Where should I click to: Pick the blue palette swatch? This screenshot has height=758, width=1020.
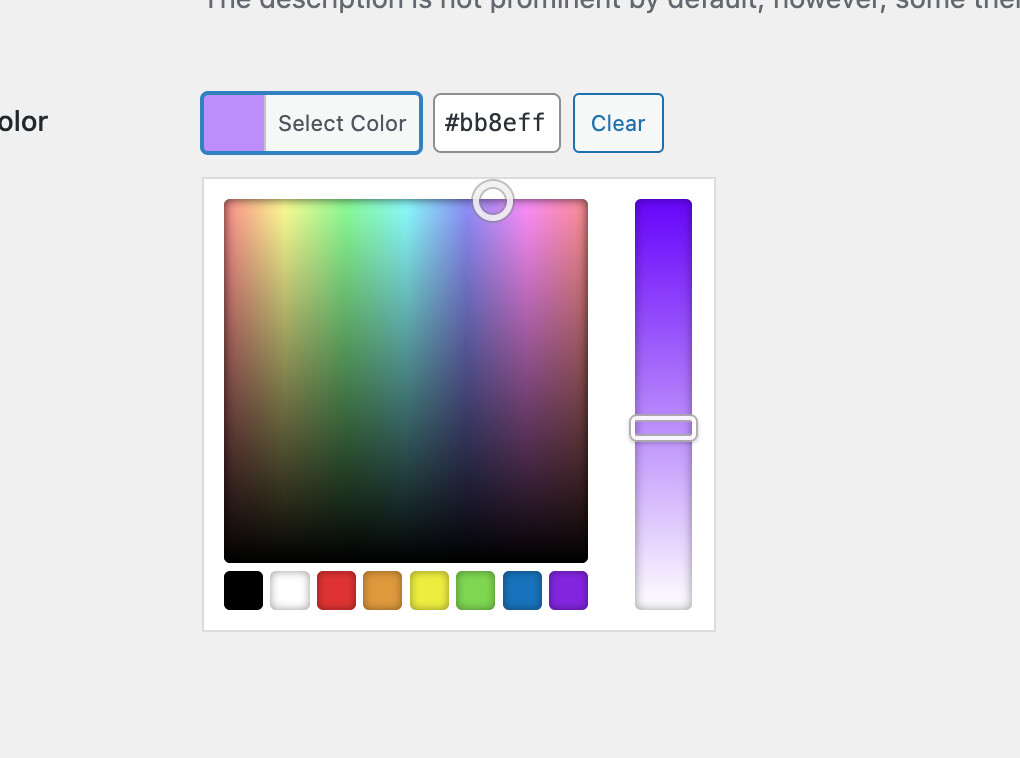522,590
